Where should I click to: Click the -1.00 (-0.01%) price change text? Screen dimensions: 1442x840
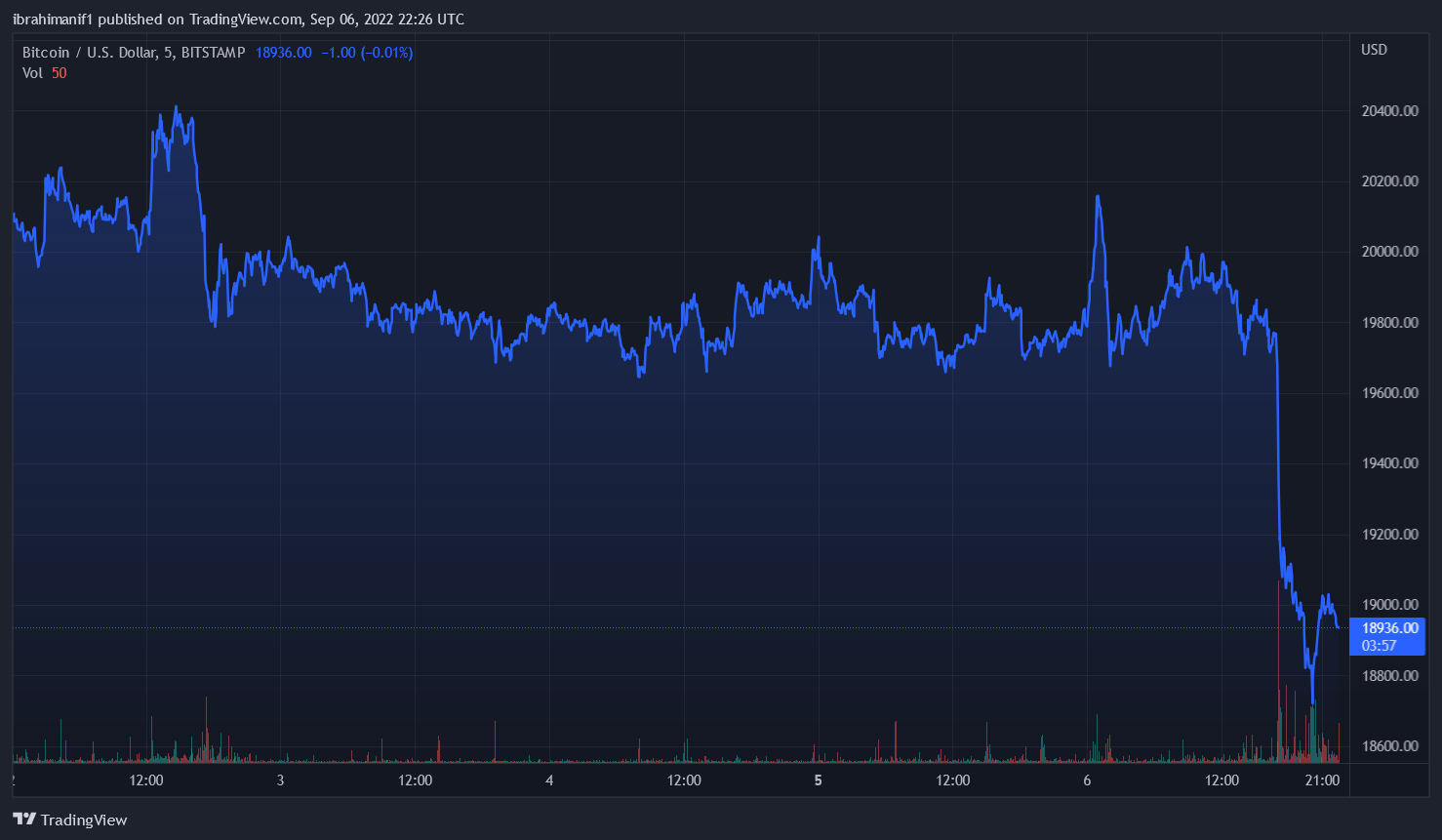click(x=367, y=53)
